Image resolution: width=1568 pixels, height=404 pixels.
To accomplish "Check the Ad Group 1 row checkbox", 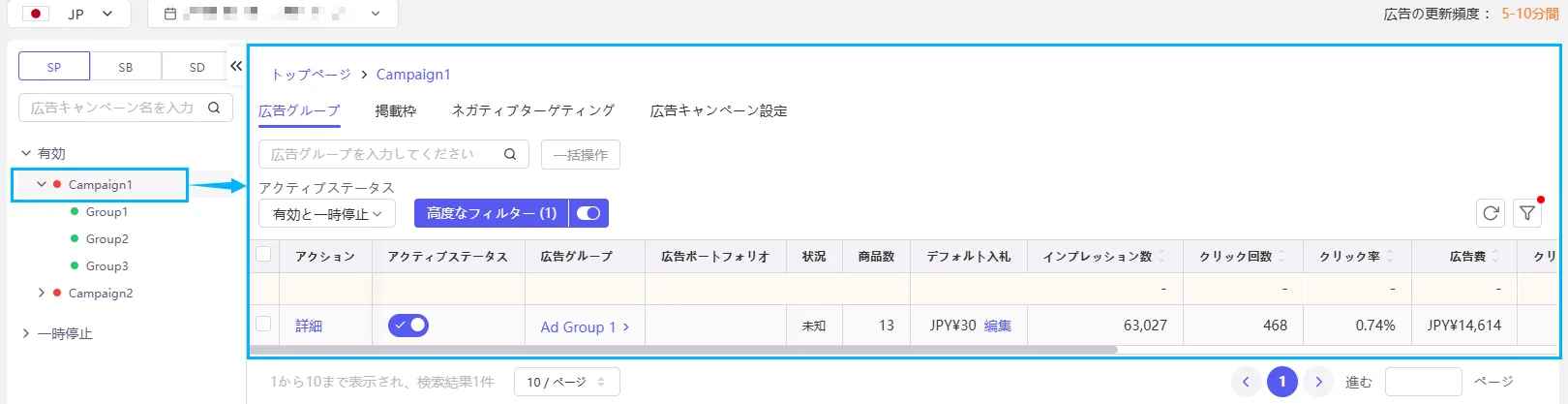I will tap(263, 324).
